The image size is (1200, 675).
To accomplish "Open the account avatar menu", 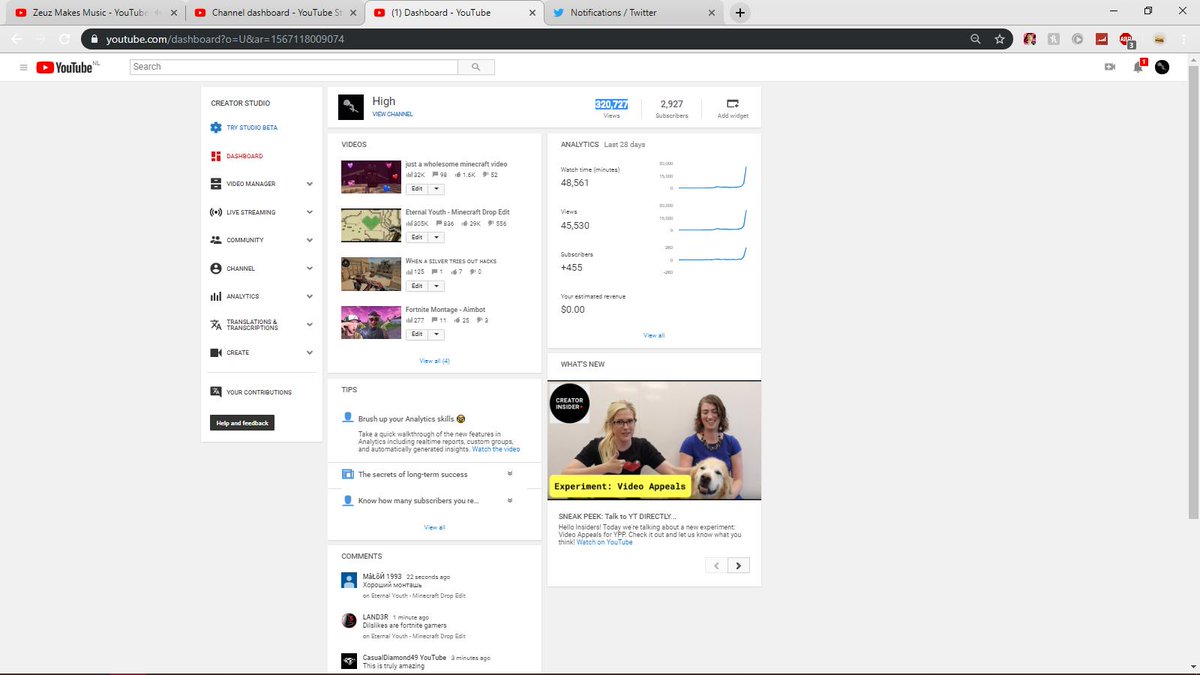I will (x=1162, y=67).
